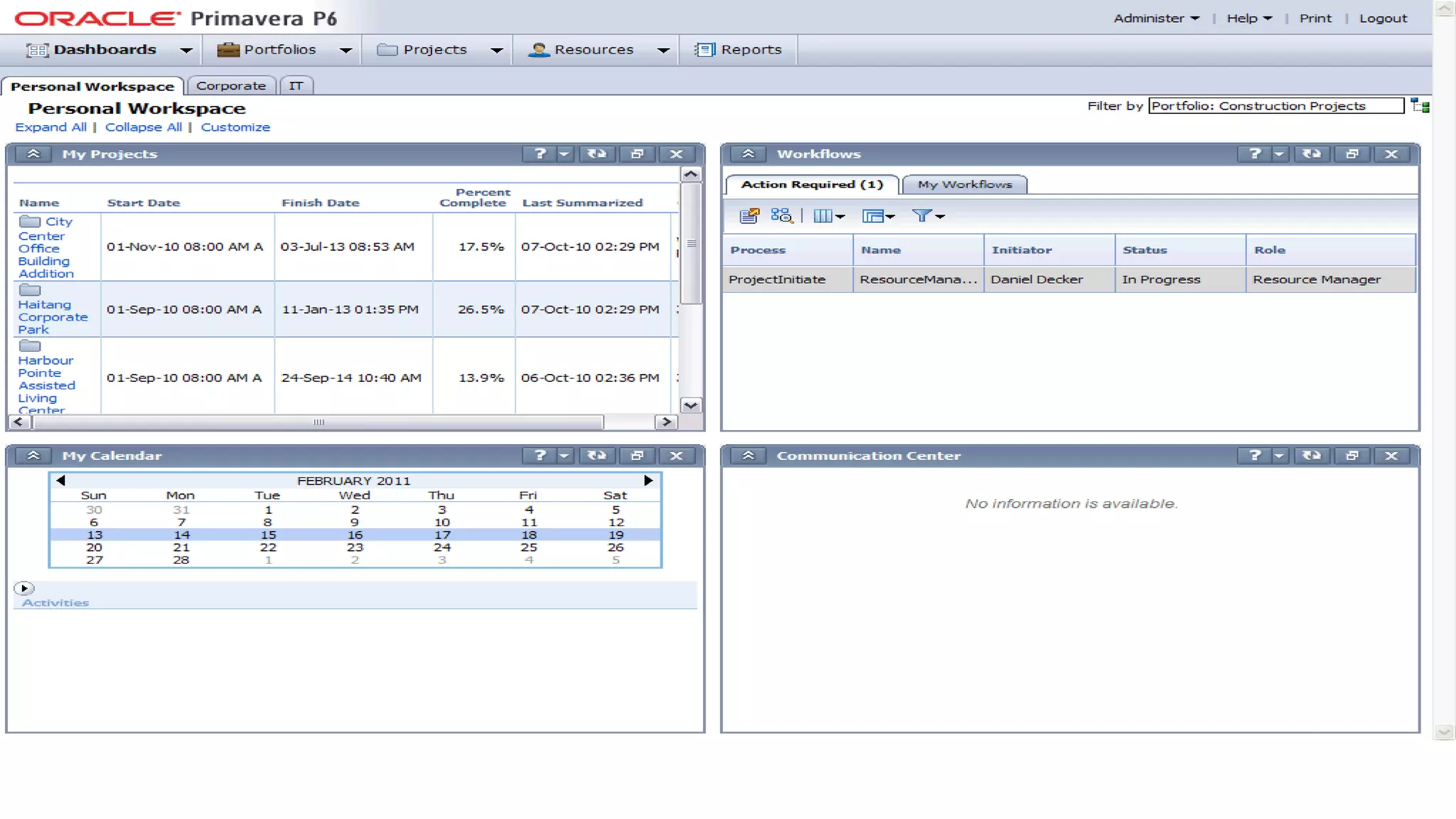Click the workflow open task icon
The image size is (1456, 819).
click(749, 215)
